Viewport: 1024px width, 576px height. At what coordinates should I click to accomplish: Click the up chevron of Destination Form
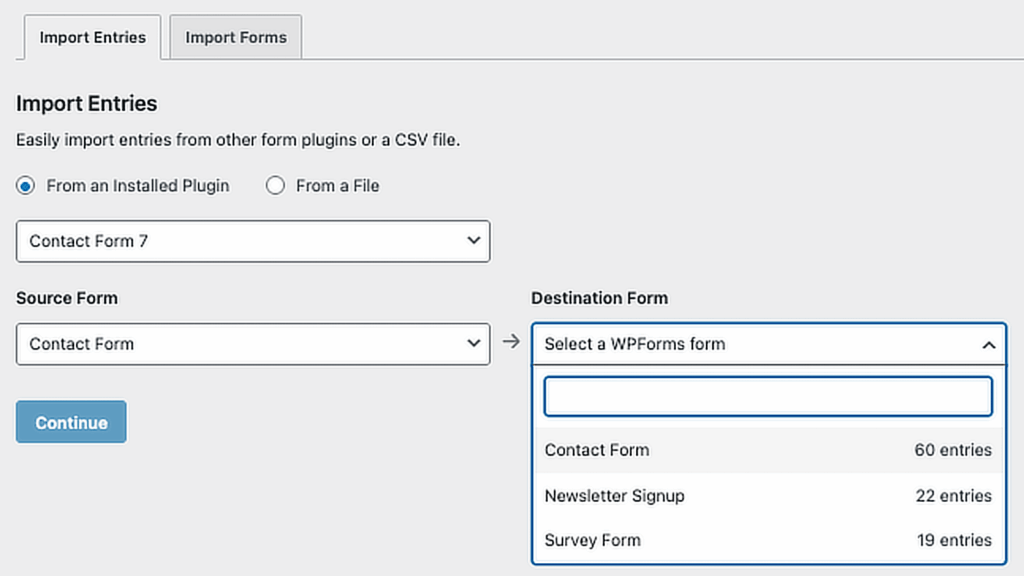pyautogui.click(x=989, y=345)
